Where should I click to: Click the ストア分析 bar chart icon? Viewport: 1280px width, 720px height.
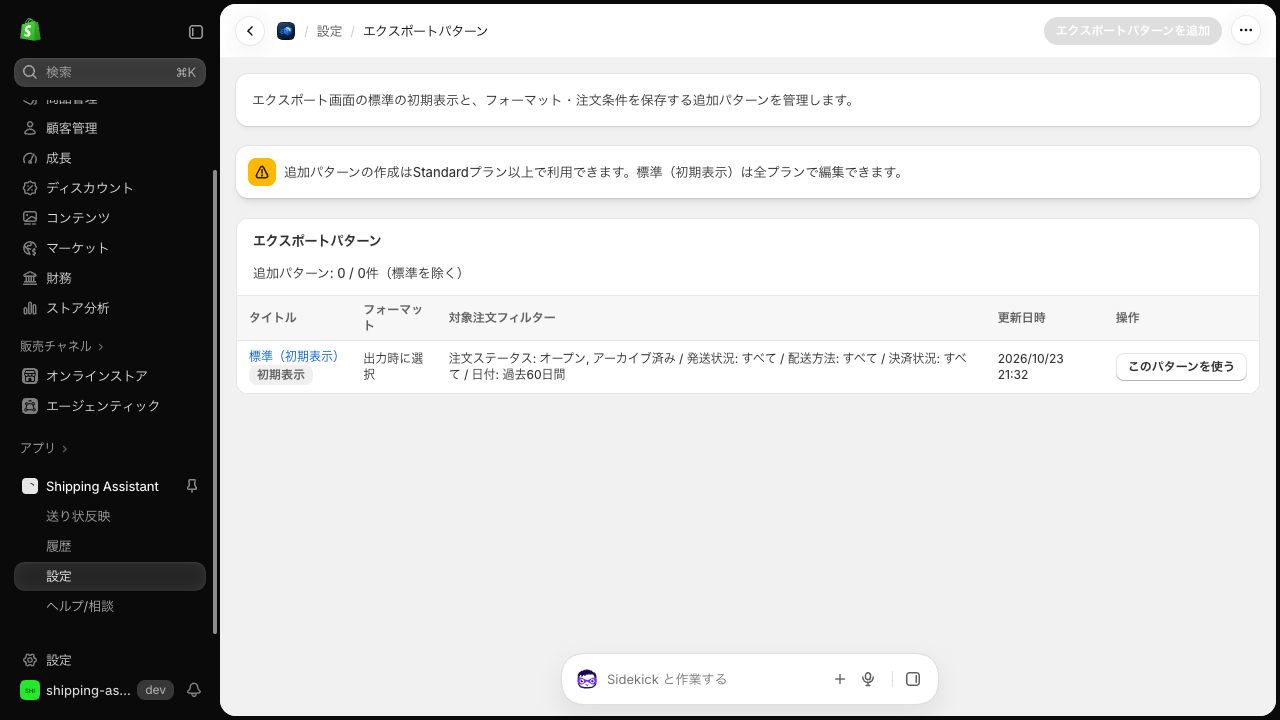click(x=30, y=308)
